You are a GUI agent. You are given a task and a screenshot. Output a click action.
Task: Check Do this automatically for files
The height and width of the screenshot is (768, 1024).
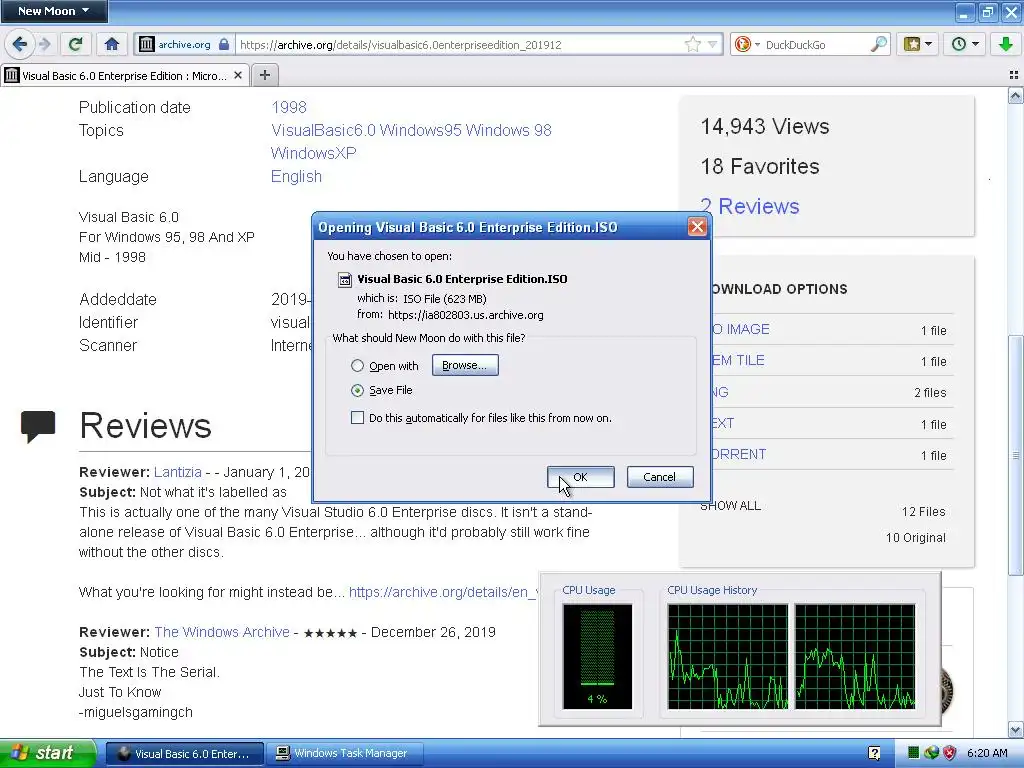click(x=357, y=418)
